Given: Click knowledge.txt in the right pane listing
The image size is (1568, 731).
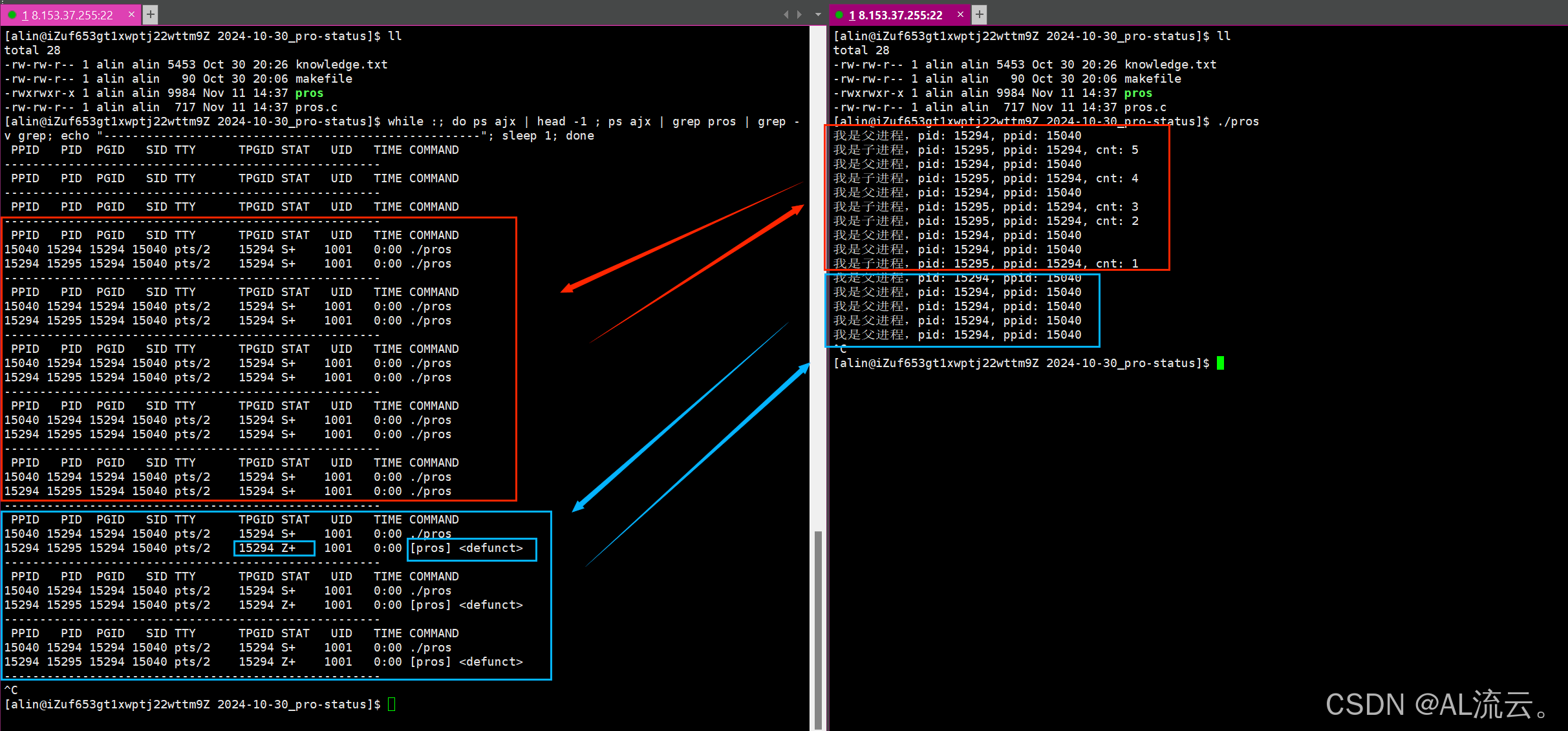Looking at the screenshot, I should click(1170, 65).
